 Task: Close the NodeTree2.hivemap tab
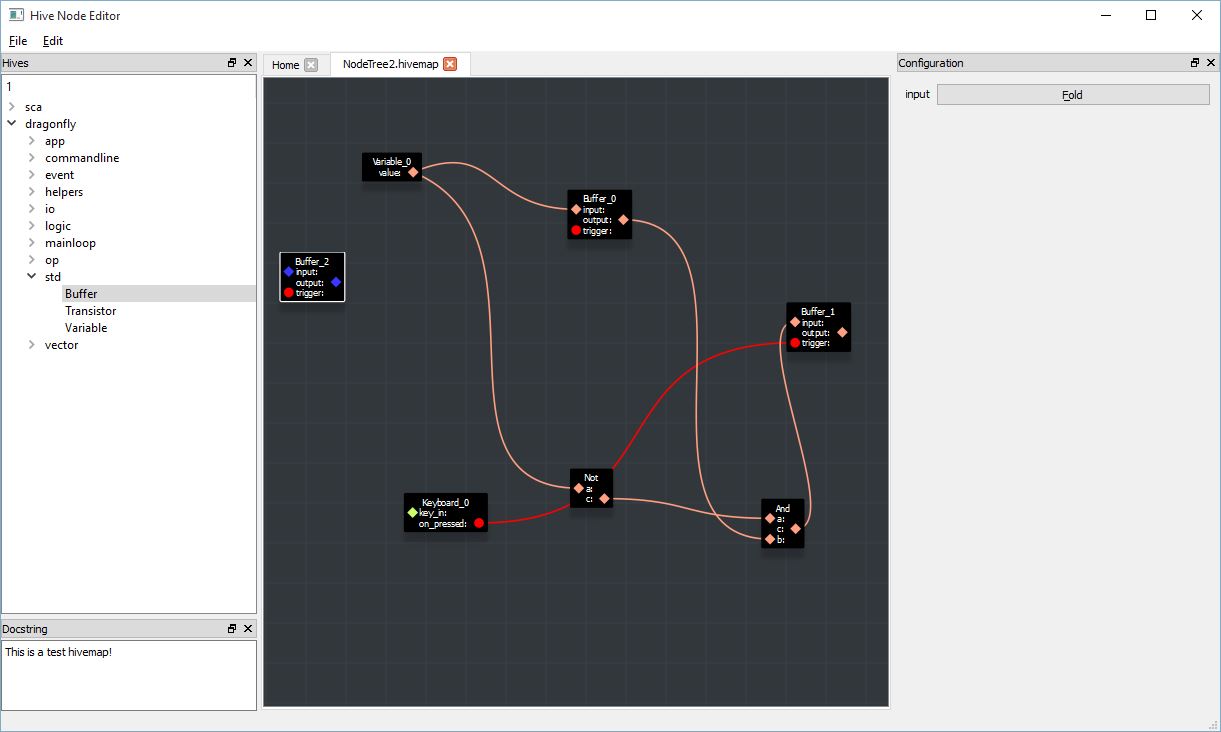tap(450, 64)
